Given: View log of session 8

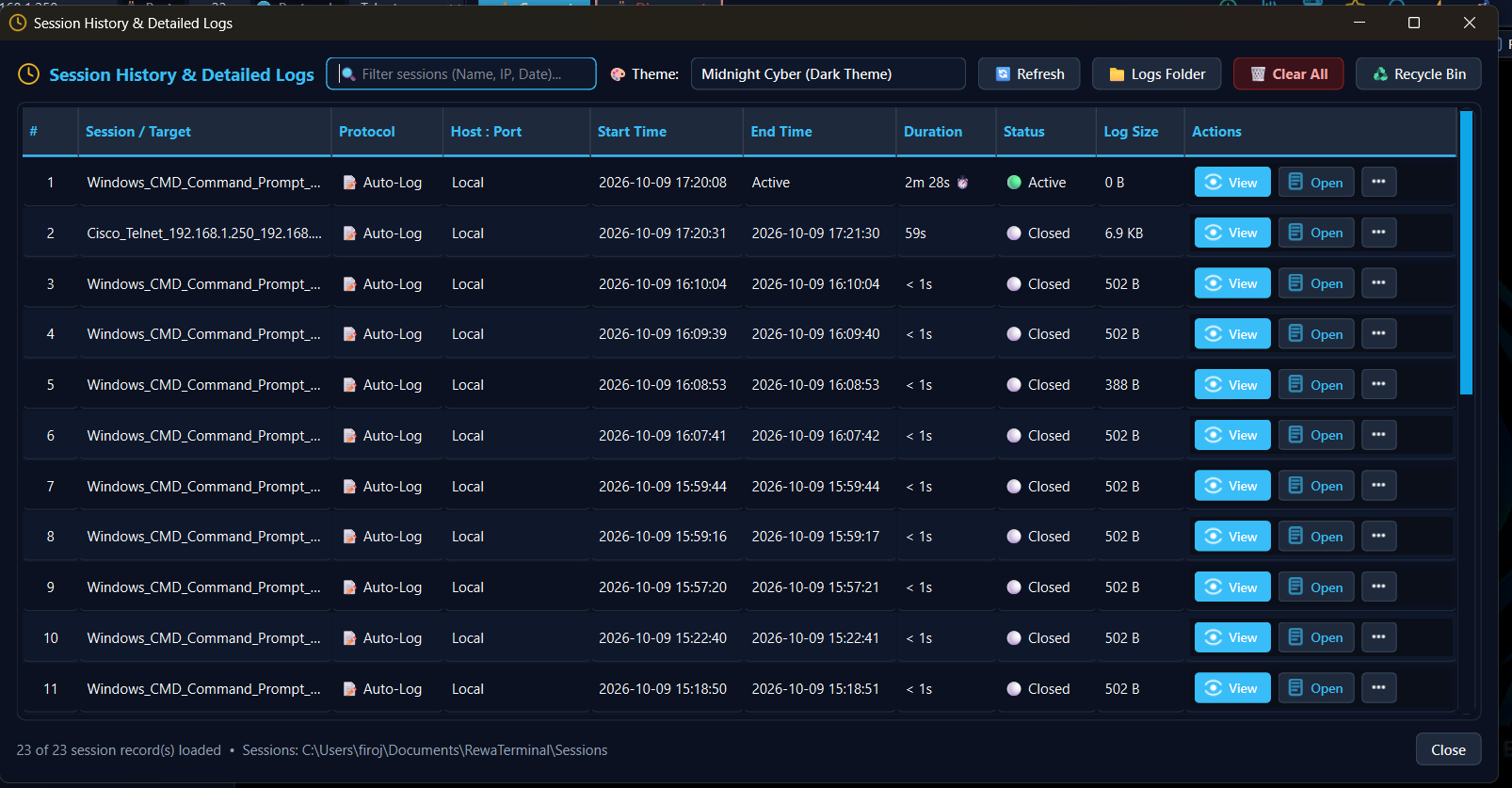Looking at the screenshot, I should (1232, 537).
